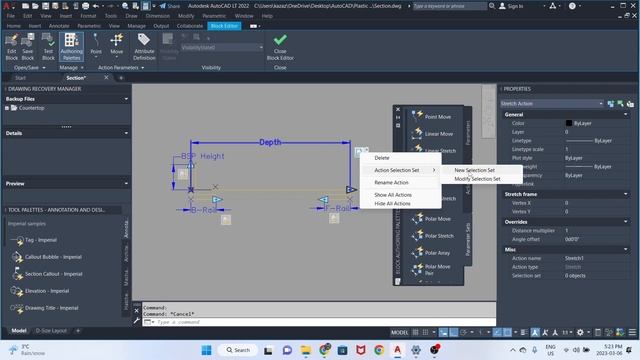Click Elevation - Imperial tool

[x=40, y=291]
